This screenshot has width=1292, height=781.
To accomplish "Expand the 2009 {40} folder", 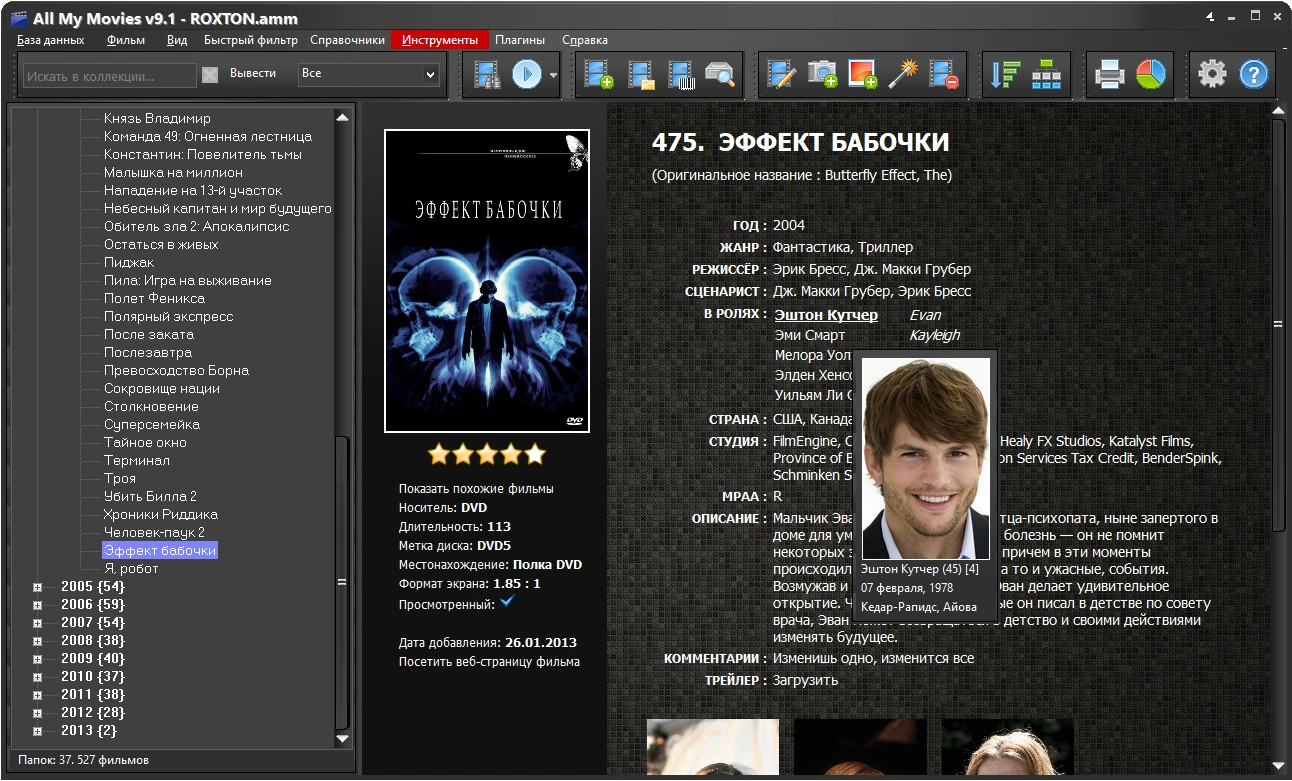I will click(x=37, y=659).
